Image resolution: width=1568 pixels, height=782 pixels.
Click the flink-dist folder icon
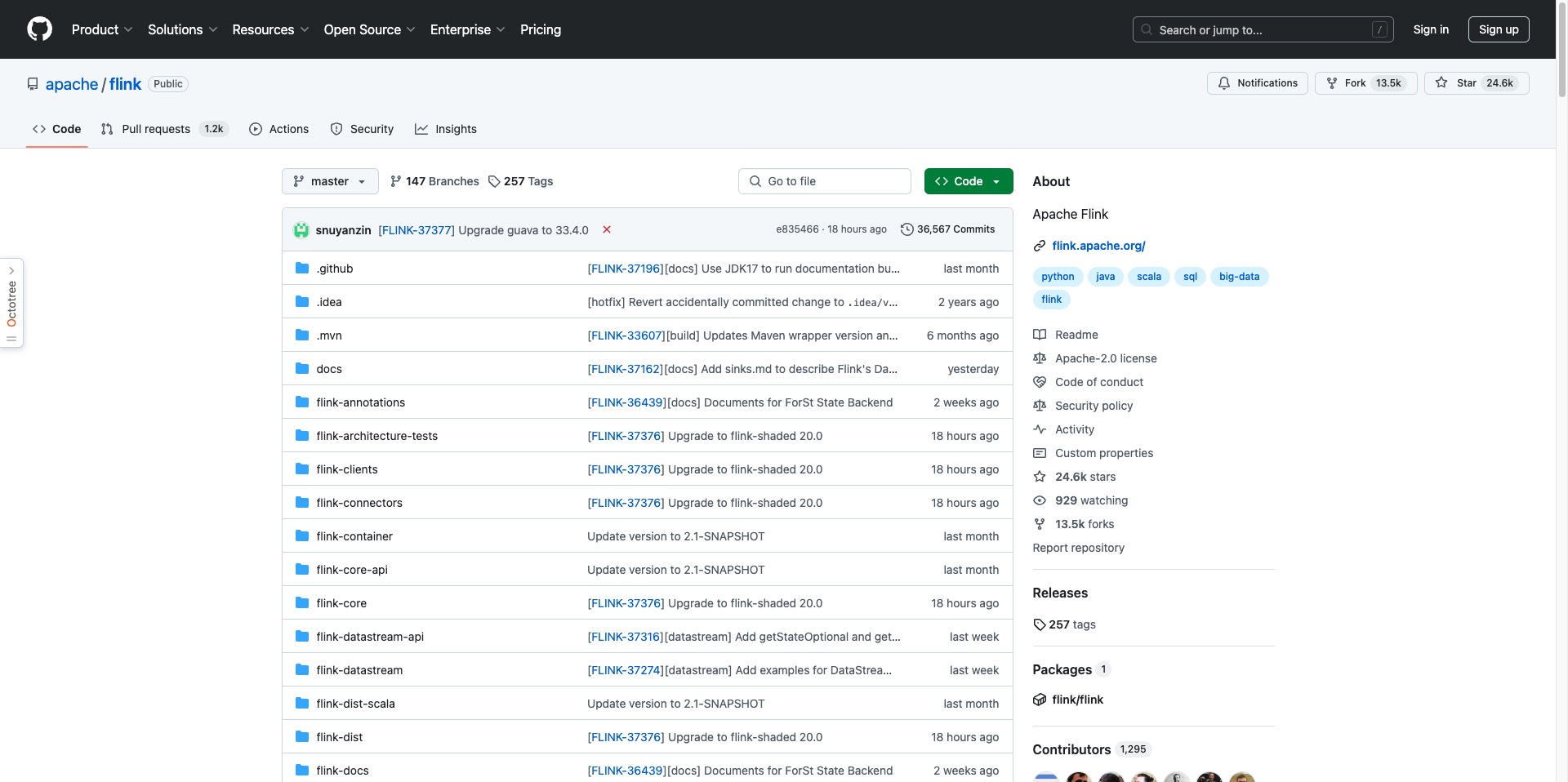point(302,737)
